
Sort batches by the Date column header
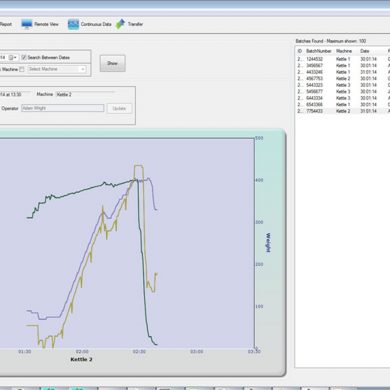(365, 51)
